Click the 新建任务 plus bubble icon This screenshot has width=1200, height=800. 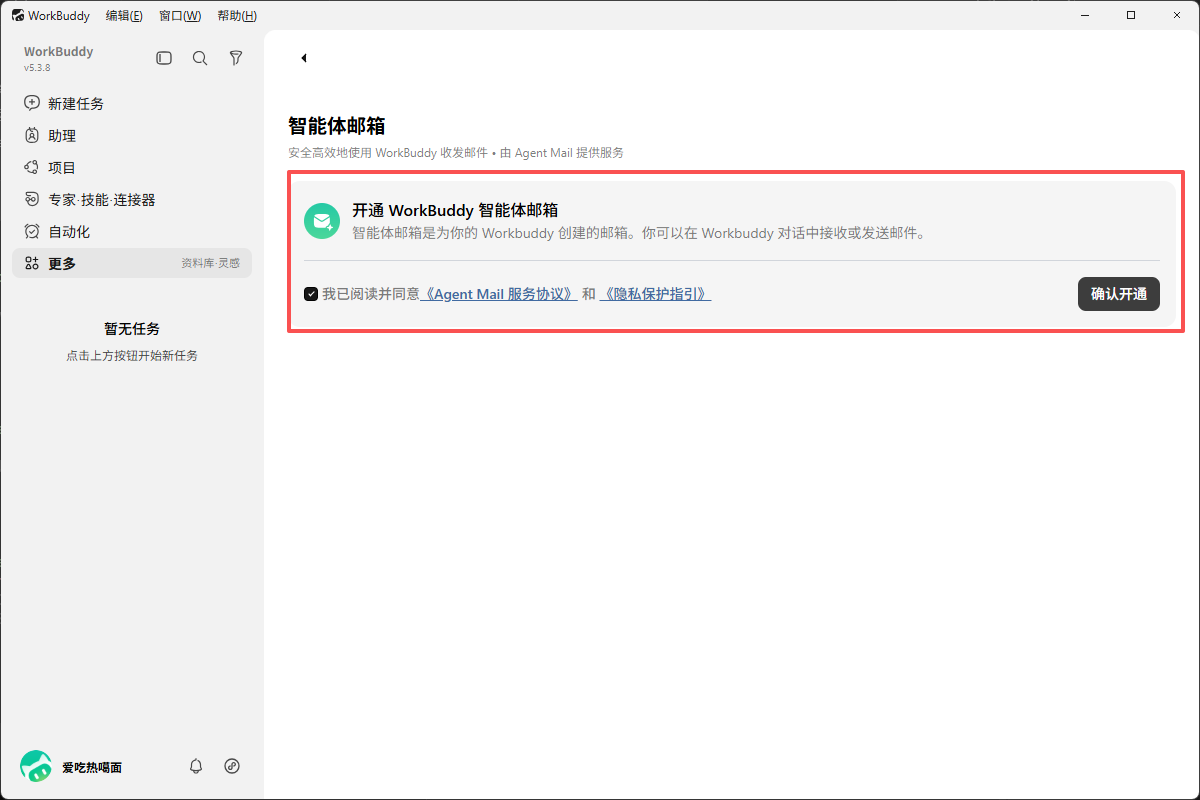coord(32,103)
